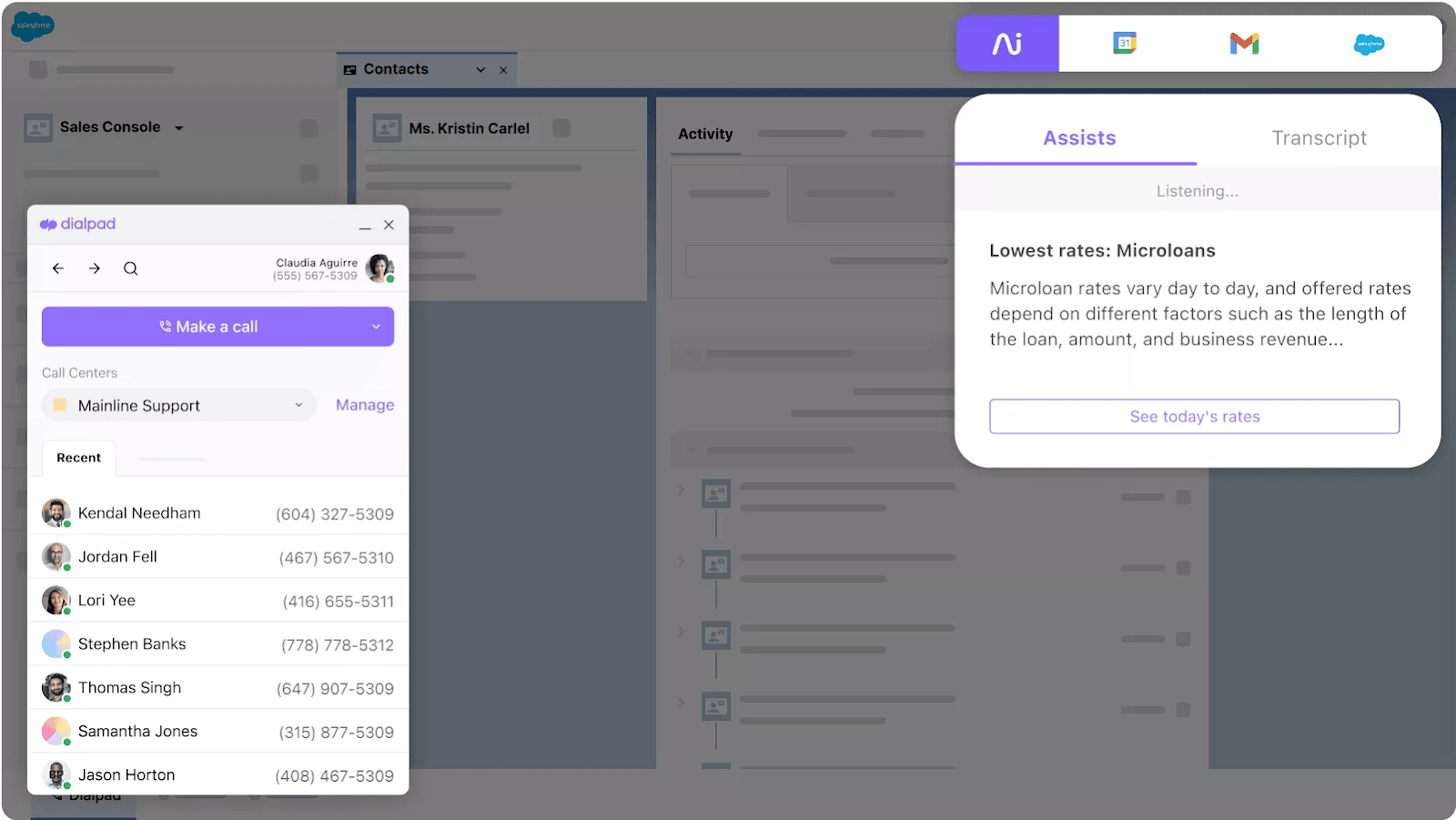The height and width of the screenshot is (820, 1456).
Task: Open the Dialpad Ai icon in the integrations bar
Action: [1006, 43]
